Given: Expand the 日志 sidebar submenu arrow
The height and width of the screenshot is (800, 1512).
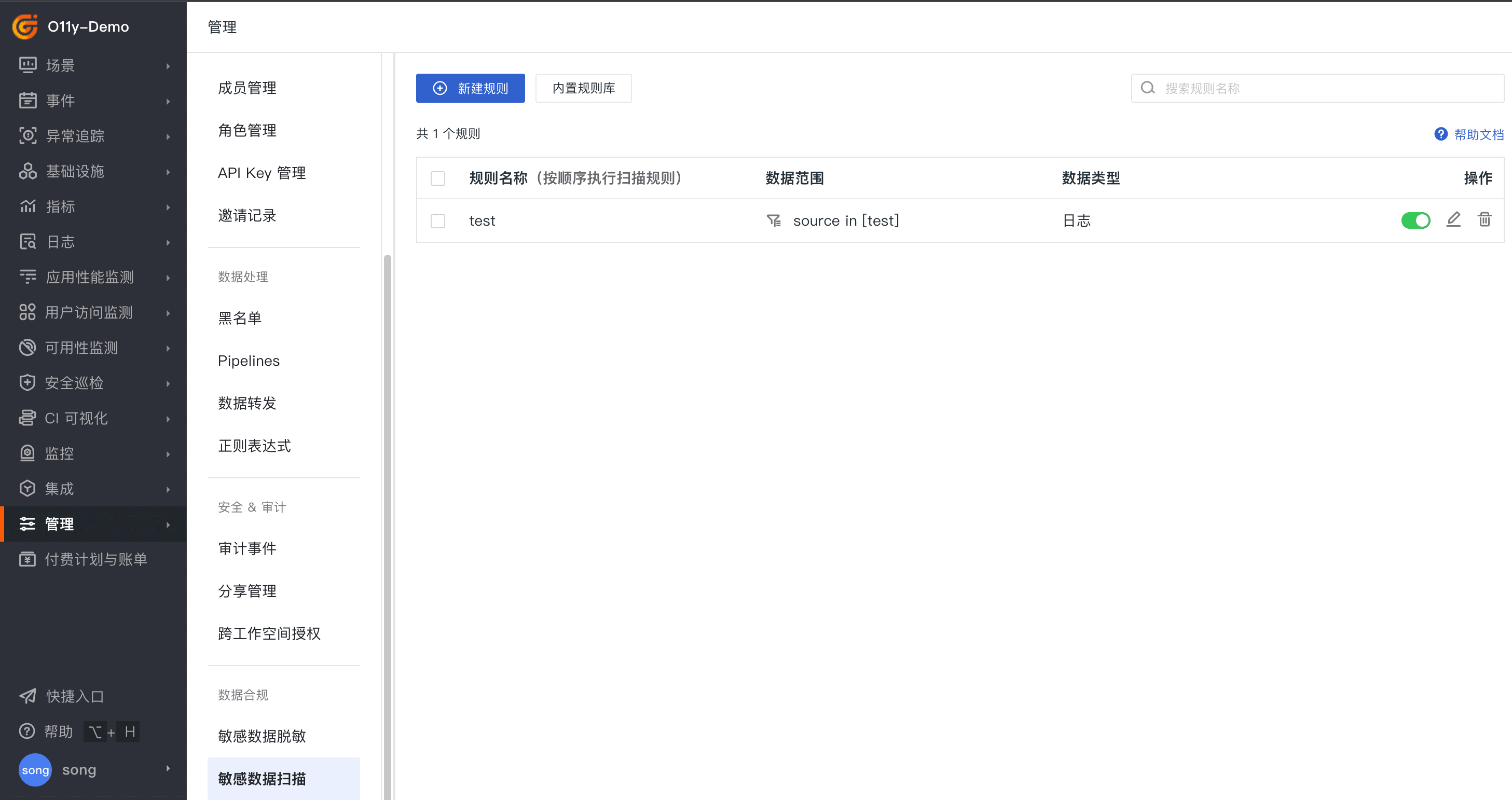Looking at the screenshot, I should click(169, 242).
